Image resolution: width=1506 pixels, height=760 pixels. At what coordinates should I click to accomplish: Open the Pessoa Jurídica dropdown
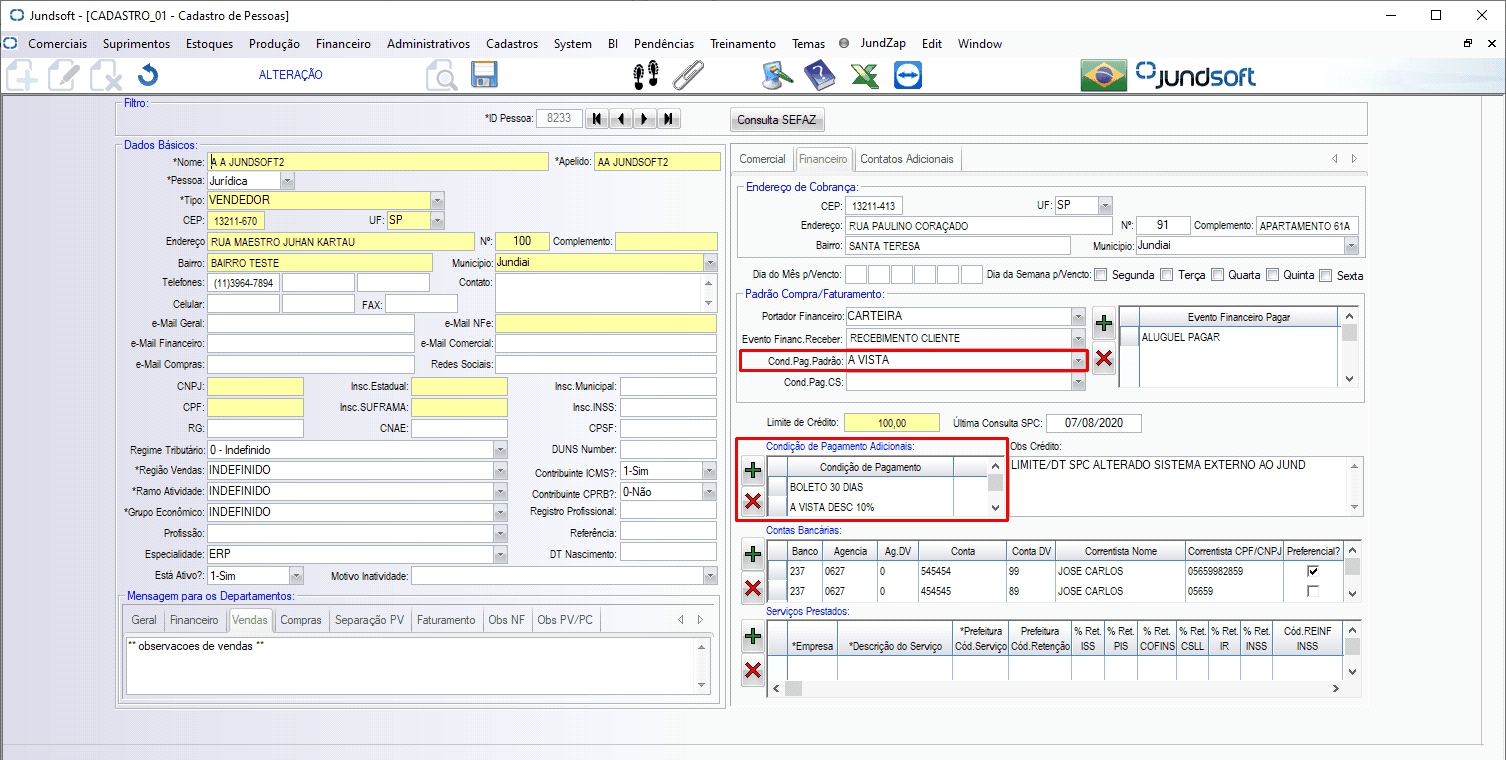(x=288, y=181)
